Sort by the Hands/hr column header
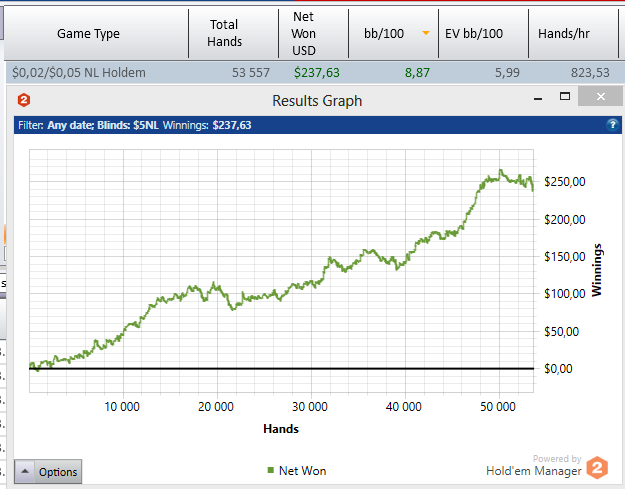The width and height of the screenshot is (625, 489). coord(573,33)
